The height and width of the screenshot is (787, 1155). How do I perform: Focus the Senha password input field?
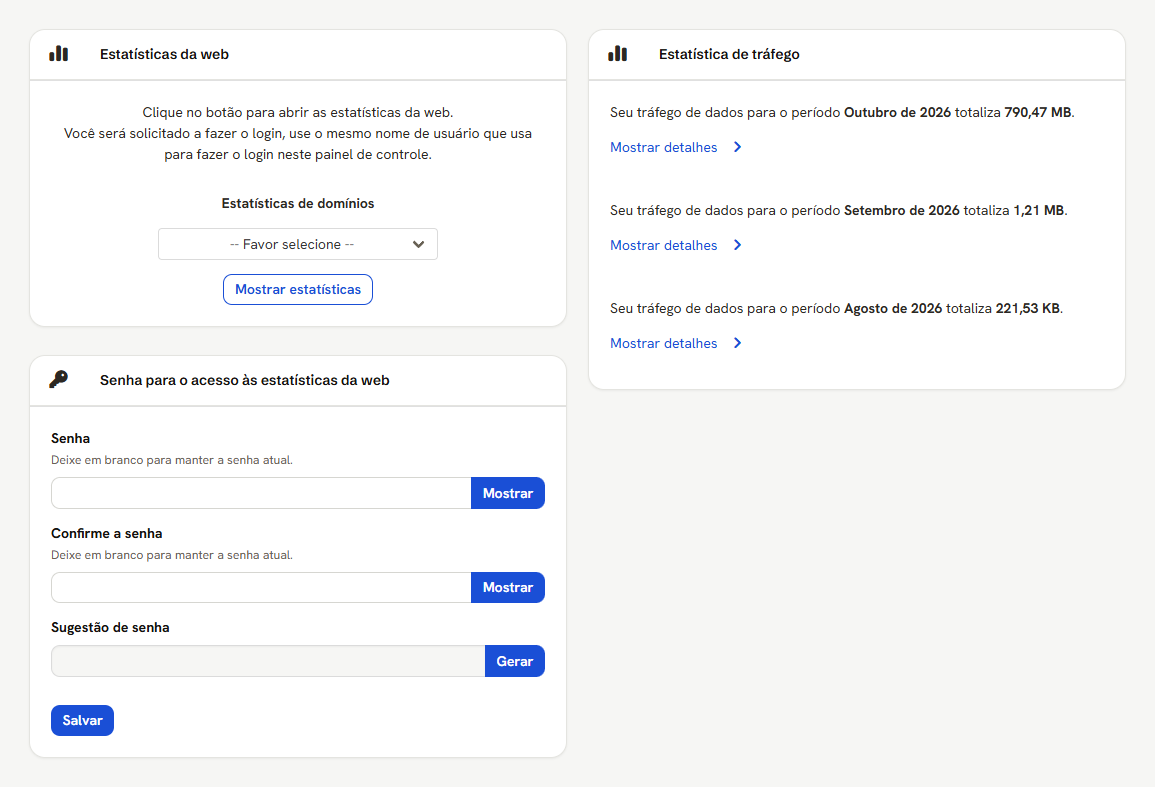(261, 493)
